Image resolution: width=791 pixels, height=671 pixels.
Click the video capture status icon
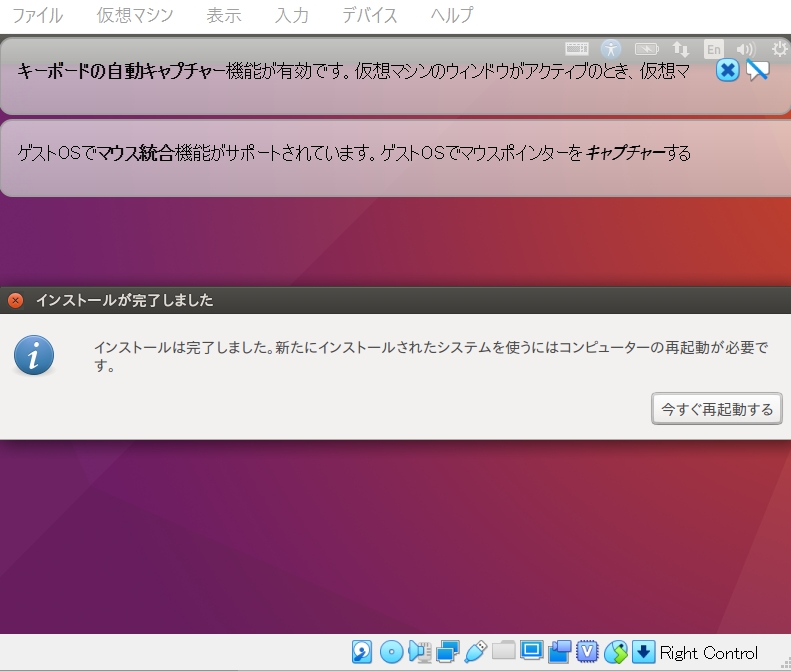[x=559, y=652]
